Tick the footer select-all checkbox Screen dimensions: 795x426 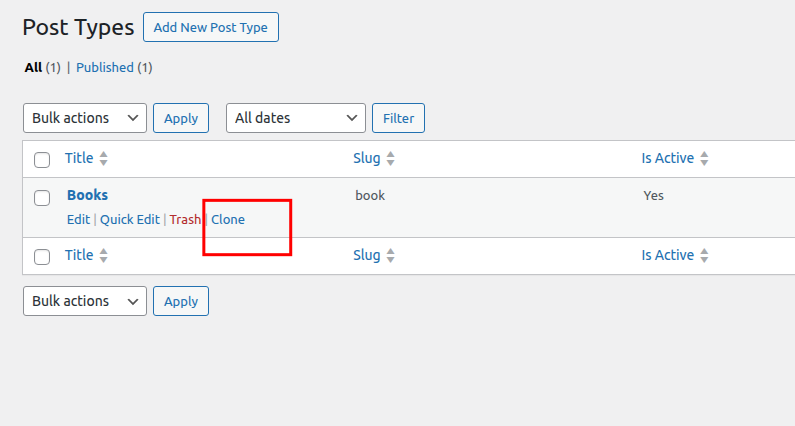(42, 257)
